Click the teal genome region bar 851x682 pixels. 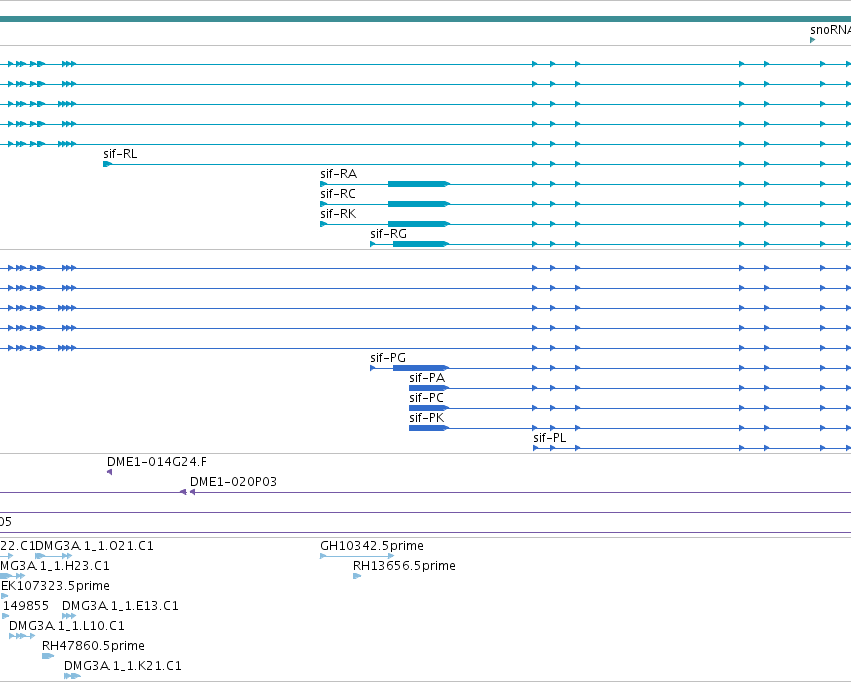426,19
